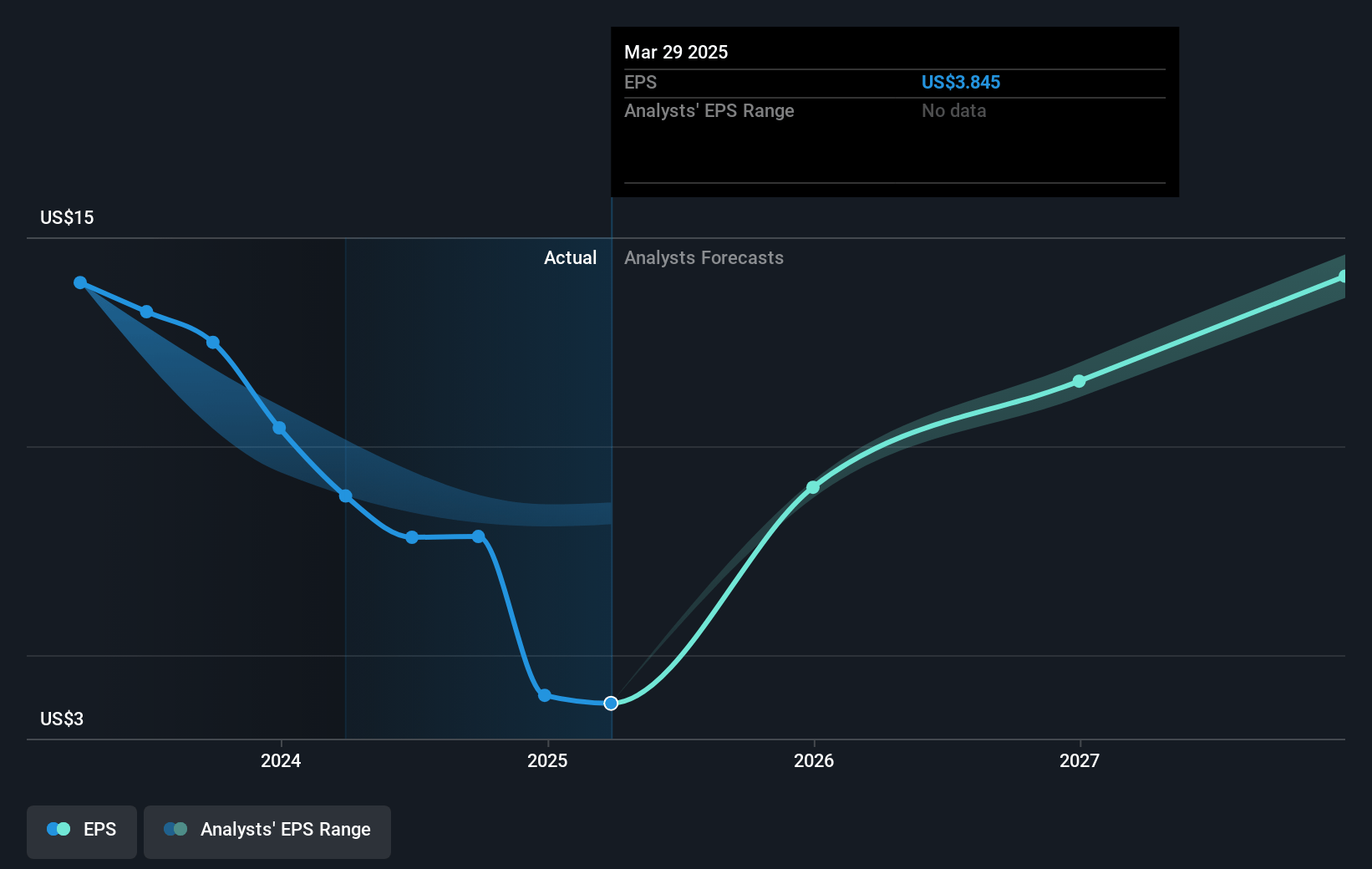Screen dimensions: 1372x869
Task: Click the EPS legend color dots icon
Action: coord(58,829)
